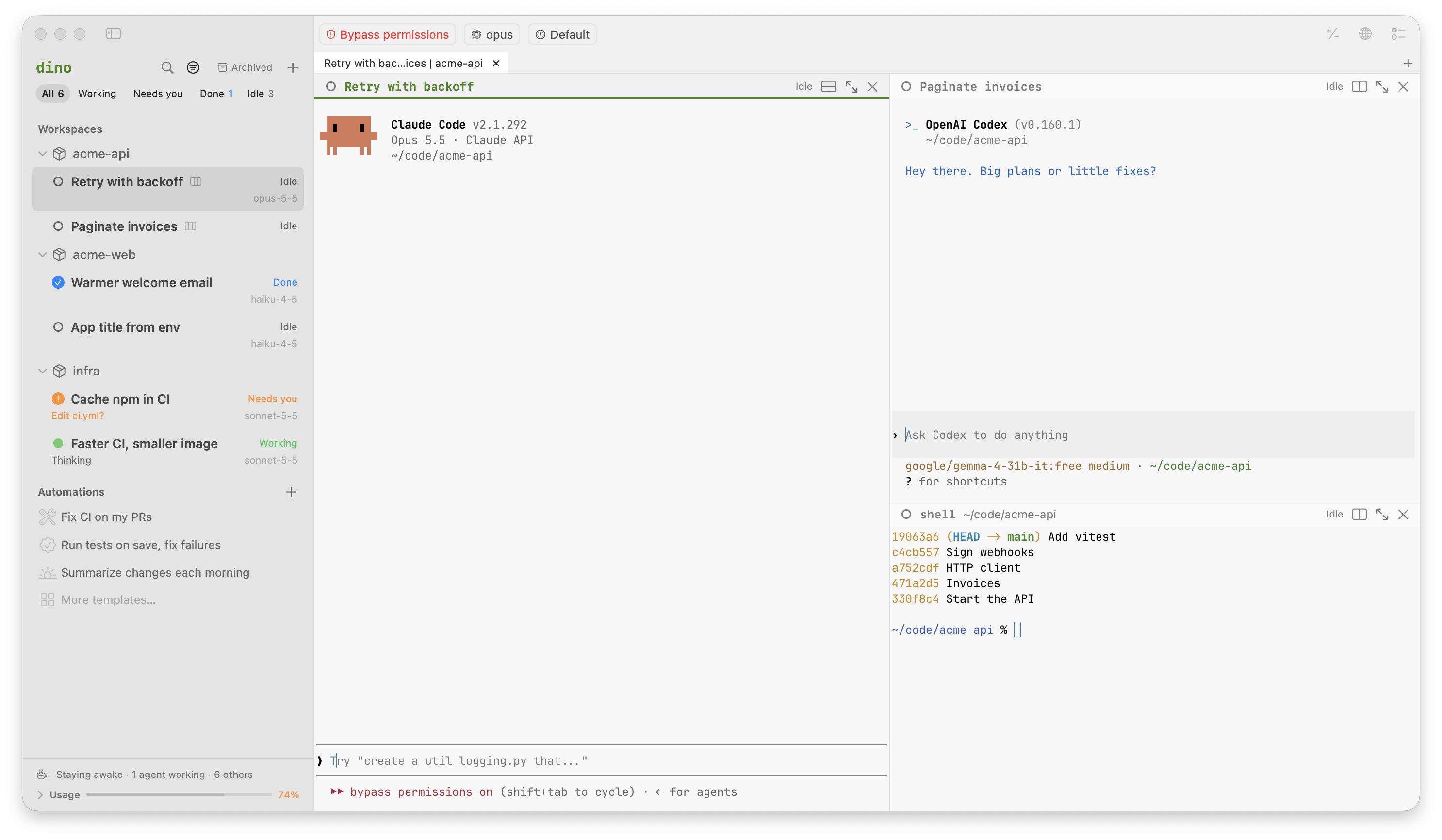Open the filter icon next to search
1442x840 pixels.
pos(194,67)
